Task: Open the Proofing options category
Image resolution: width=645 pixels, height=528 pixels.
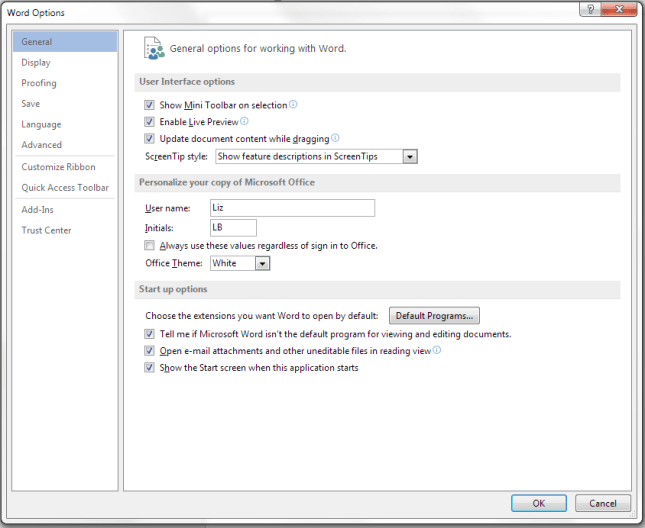Action: tap(39, 83)
